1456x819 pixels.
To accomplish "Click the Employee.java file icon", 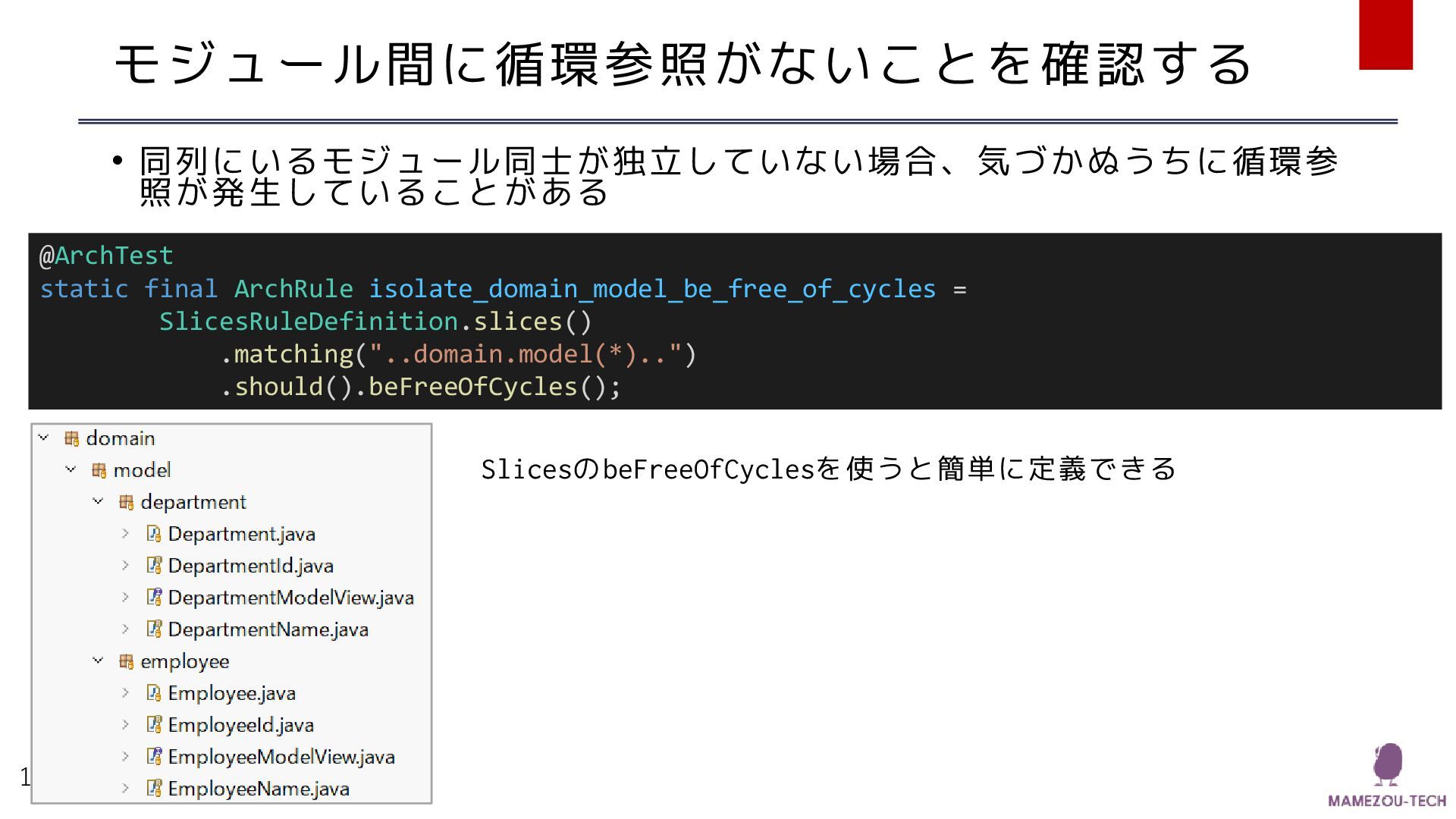I will click(x=154, y=693).
